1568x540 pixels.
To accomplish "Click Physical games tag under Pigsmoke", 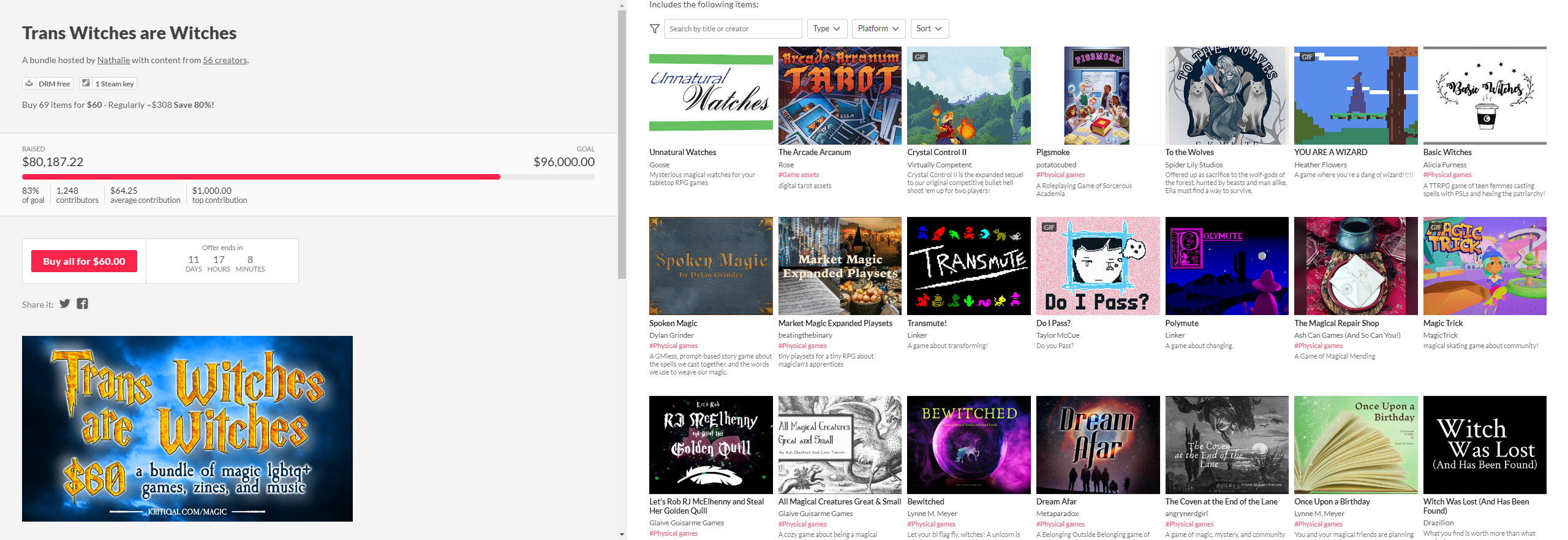I will pyautogui.click(x=1060, y=175).
